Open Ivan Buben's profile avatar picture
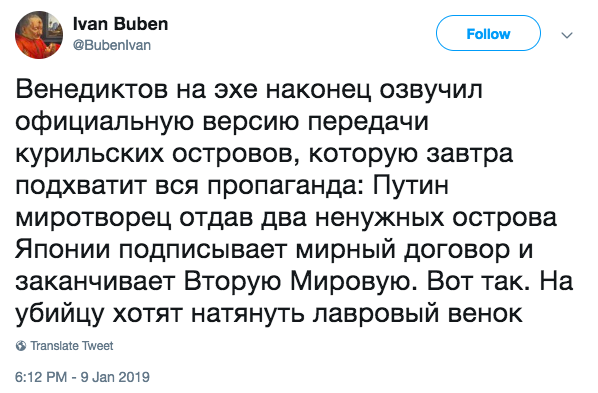 39,35
